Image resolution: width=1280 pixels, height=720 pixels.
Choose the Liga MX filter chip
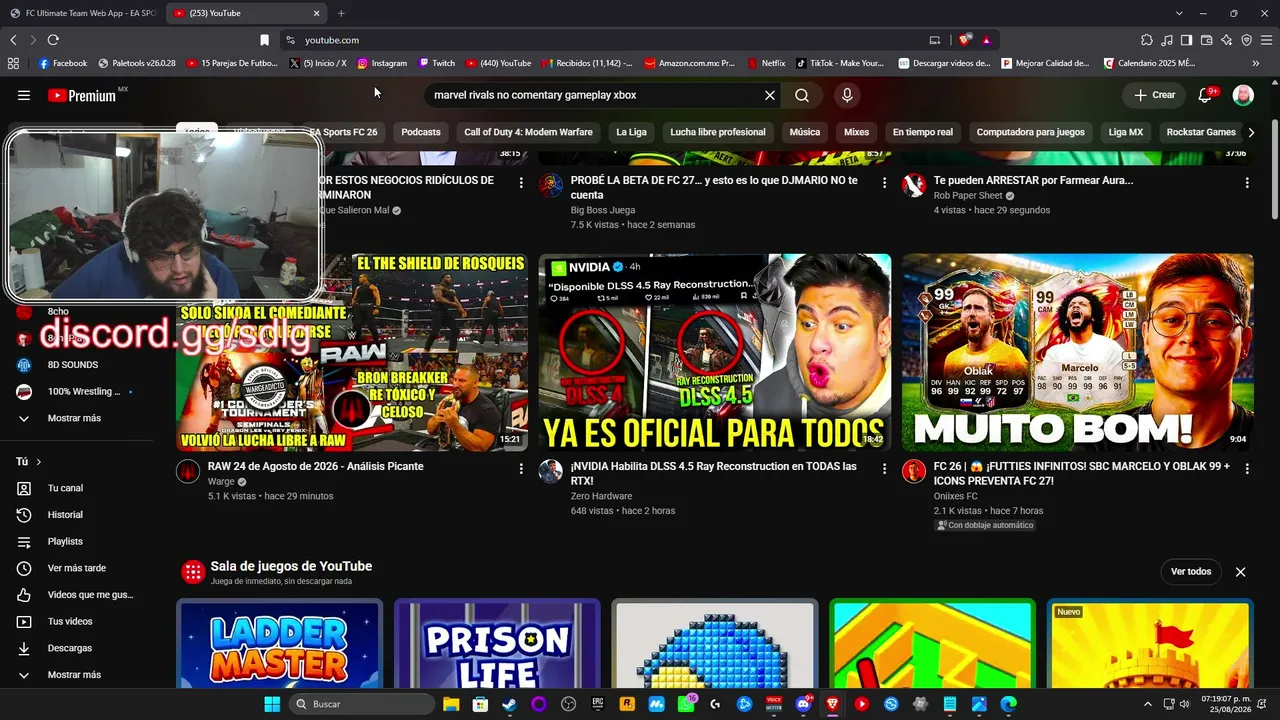(x=1126, y=132)
